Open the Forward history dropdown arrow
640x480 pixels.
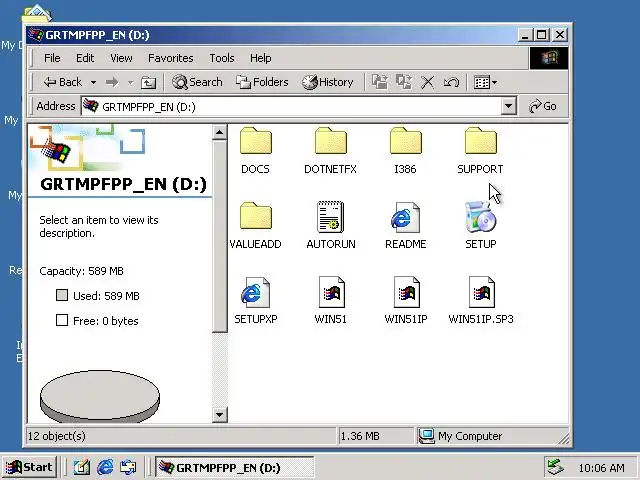click(x=130, y=82)
